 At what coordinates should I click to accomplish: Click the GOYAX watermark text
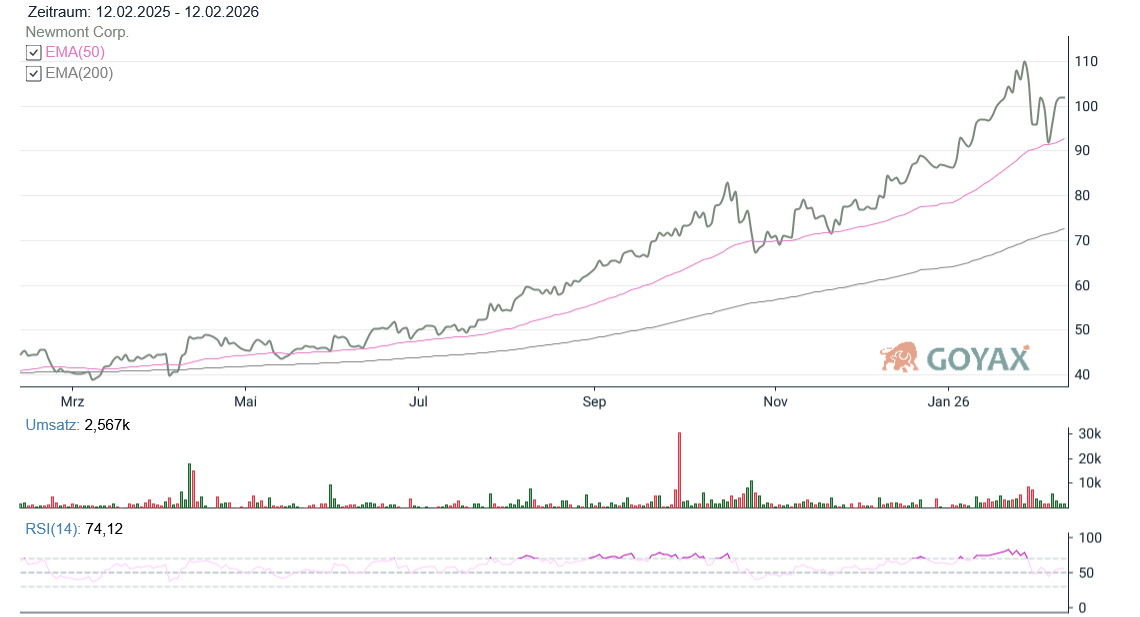[977, 358]
